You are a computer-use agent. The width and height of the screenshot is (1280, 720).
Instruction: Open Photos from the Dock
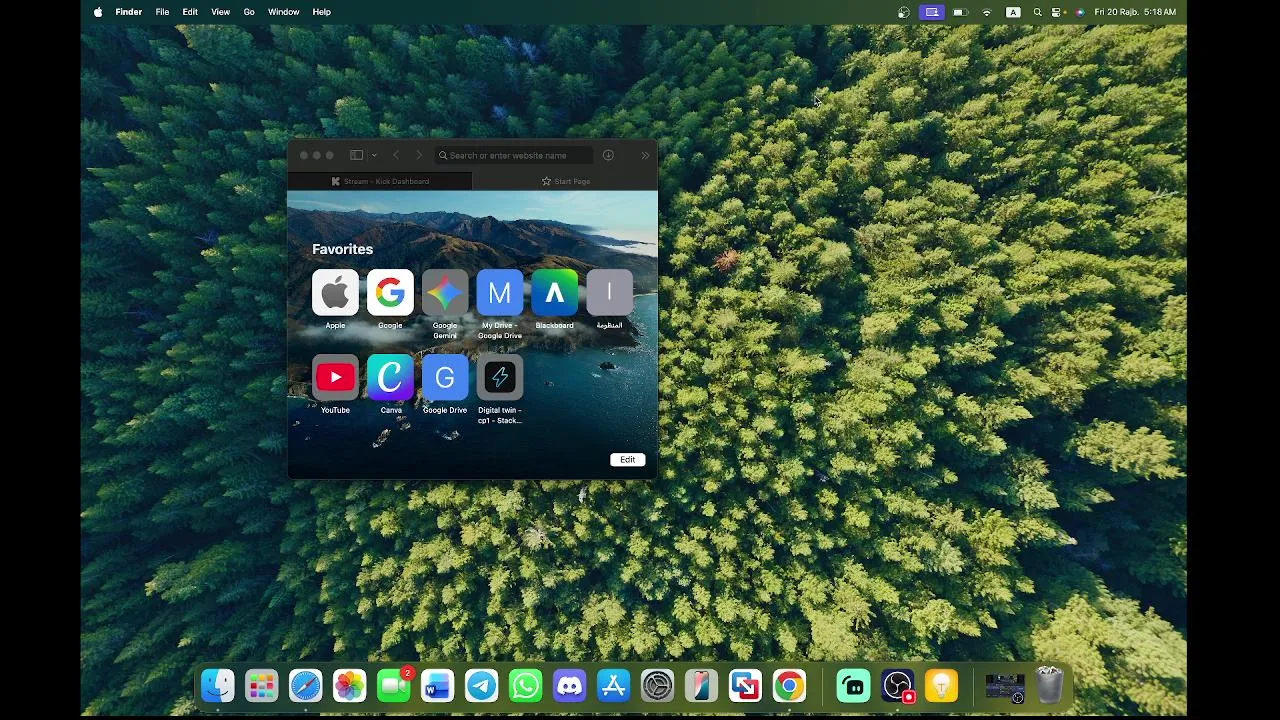pos(350,686)
